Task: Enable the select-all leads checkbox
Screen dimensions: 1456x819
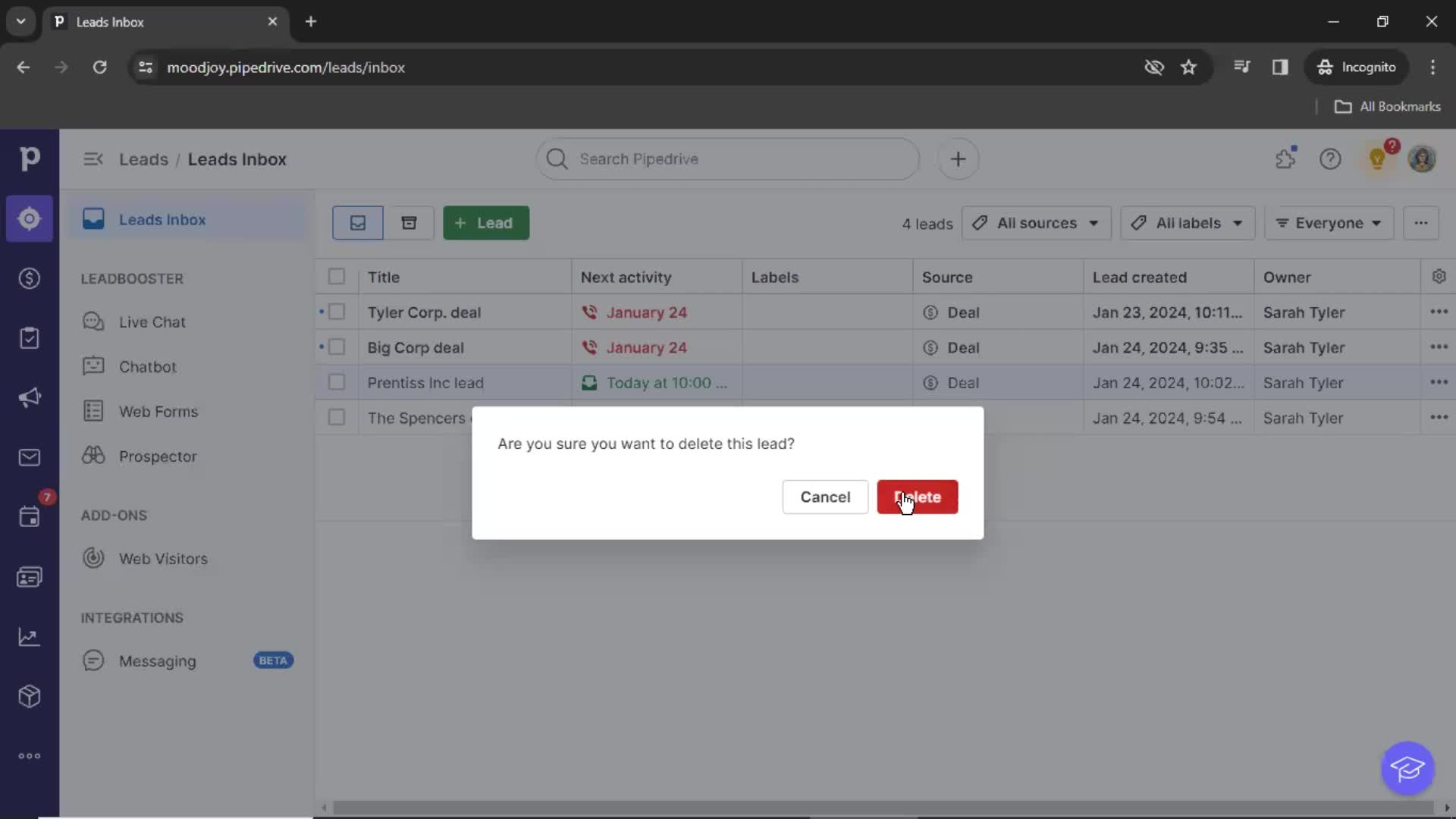Action: point(337,277)
